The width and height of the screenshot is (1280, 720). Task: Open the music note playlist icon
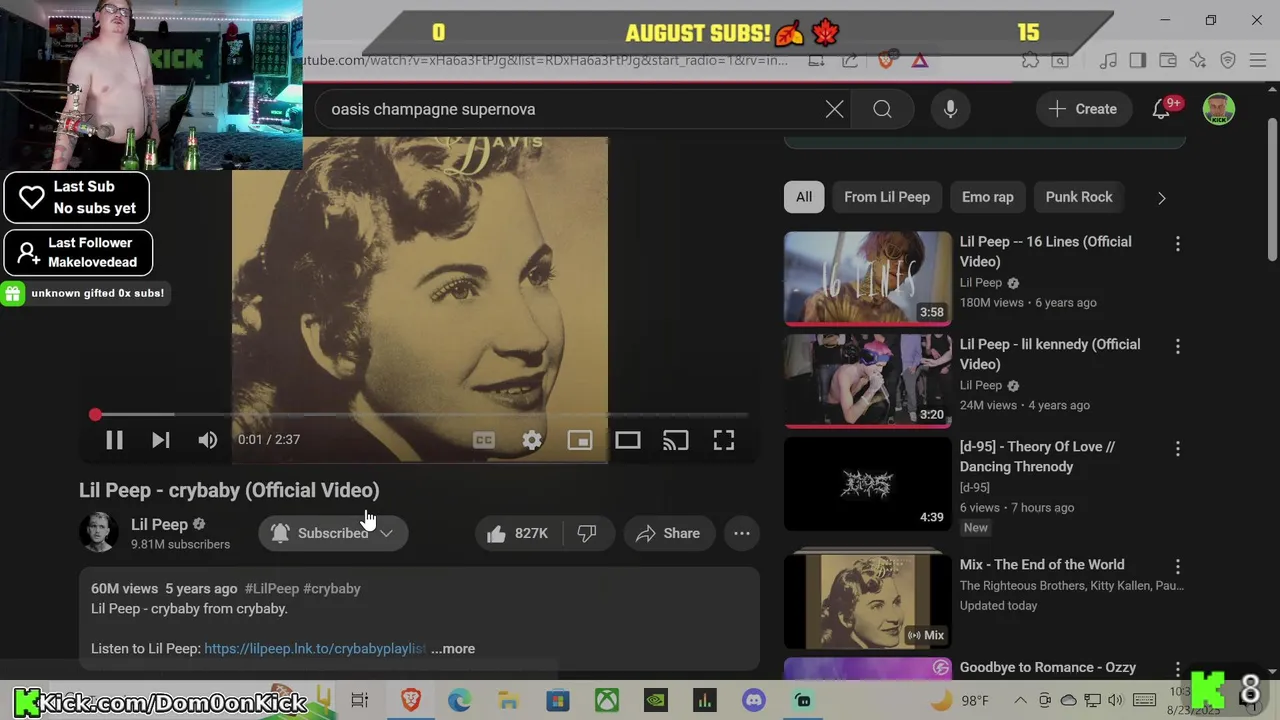[1107, 61]
